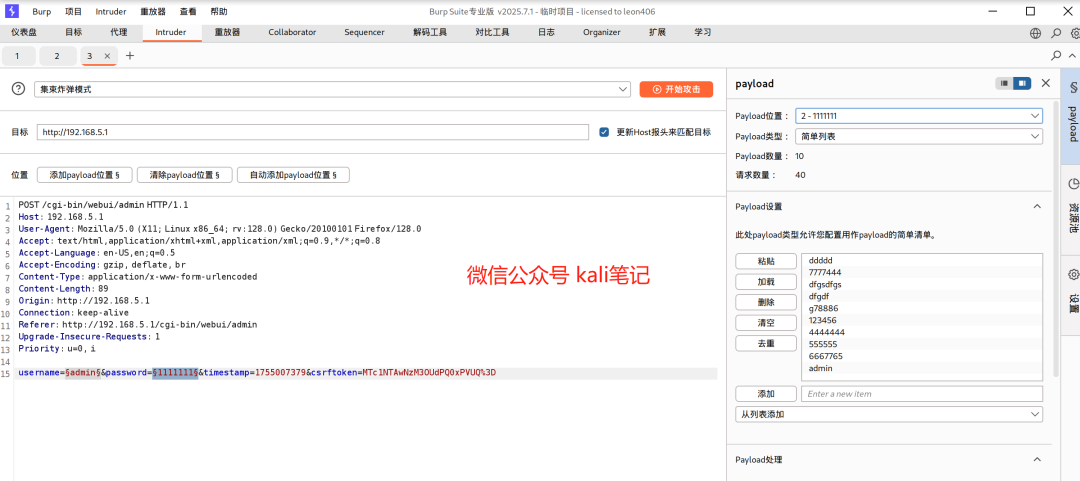Collapse the Payload处理 section
Image resolution: width=1080 pixels, height=481 pixels.
(x=1036, y=460)
